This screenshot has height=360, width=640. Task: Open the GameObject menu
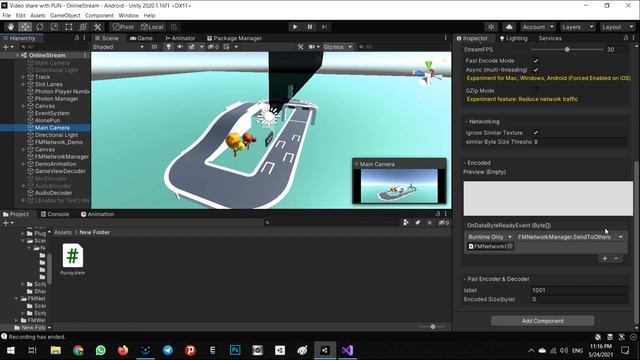point(65,16)
